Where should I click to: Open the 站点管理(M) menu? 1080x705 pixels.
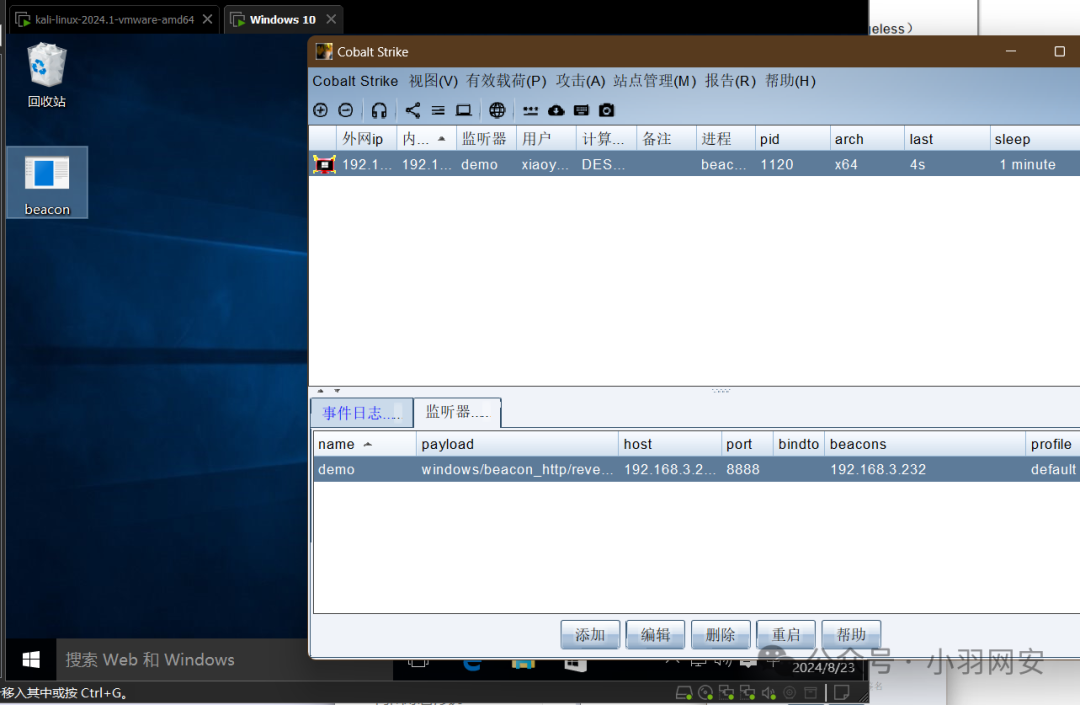(655, 81)
